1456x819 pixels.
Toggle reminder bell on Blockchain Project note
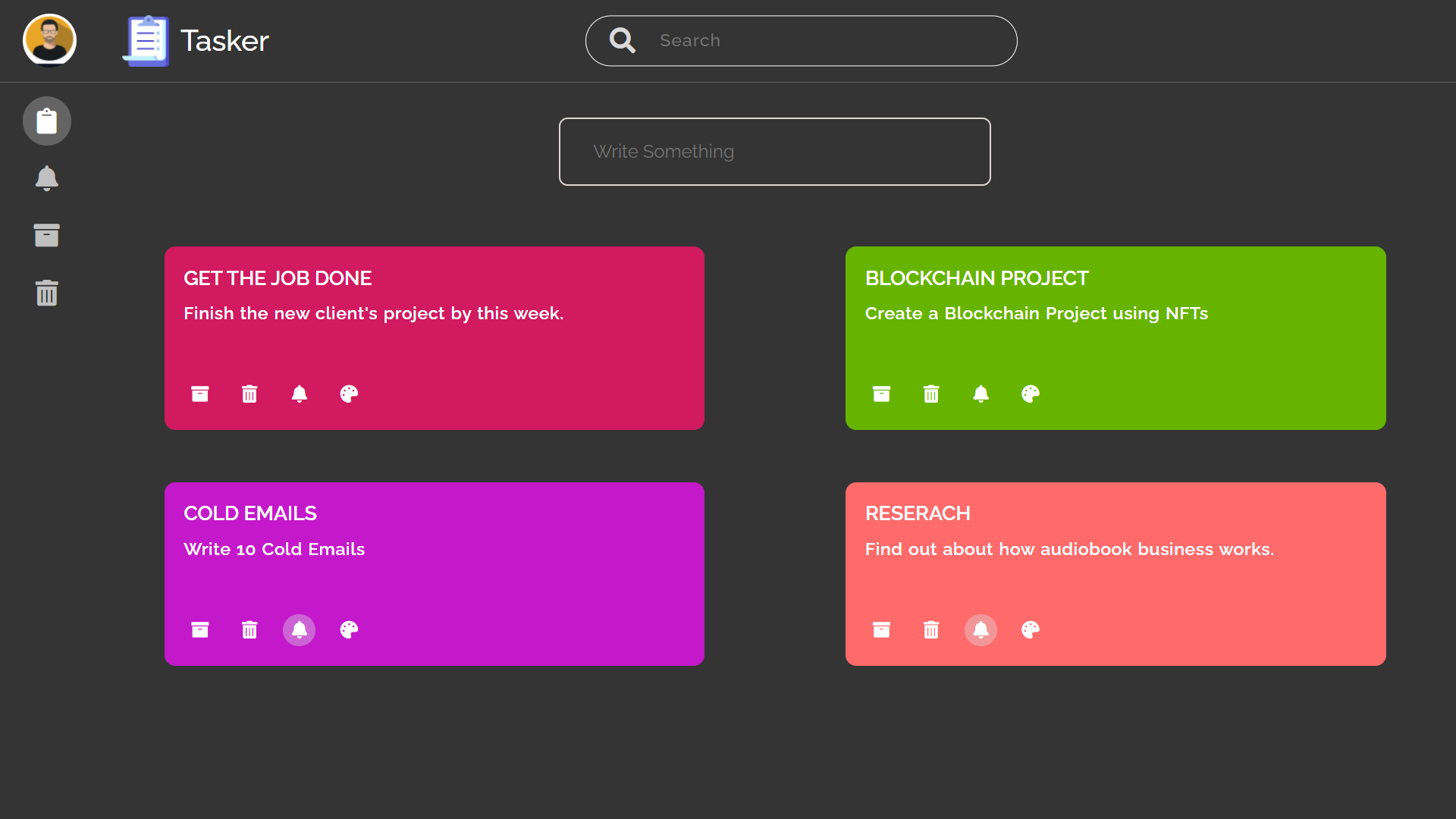coord(981,394)
